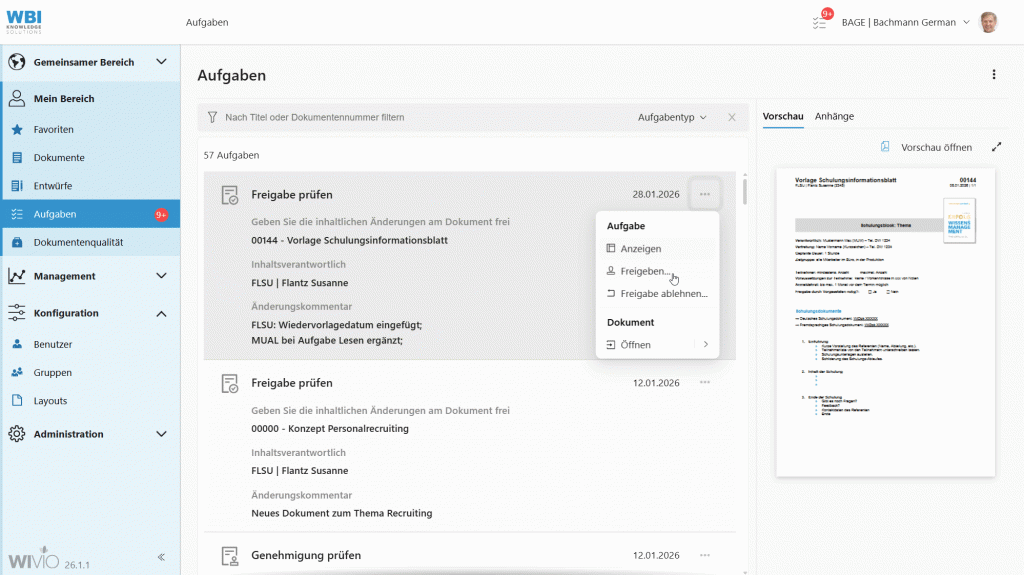Click the Gemeinsamer Bereich globe icon
Viewport: 1024px width, 575px height.
click(x=16, y=62)
